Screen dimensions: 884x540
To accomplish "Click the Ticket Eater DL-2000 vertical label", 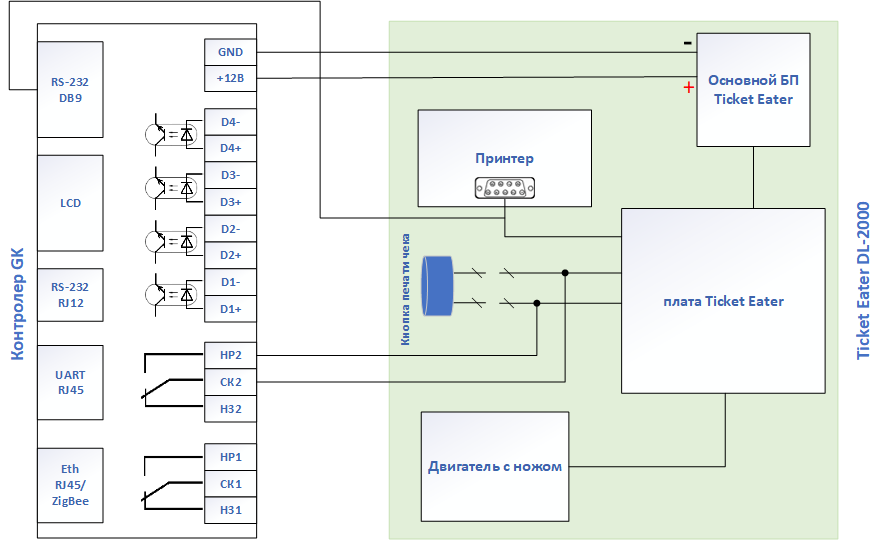I will 863,281.
